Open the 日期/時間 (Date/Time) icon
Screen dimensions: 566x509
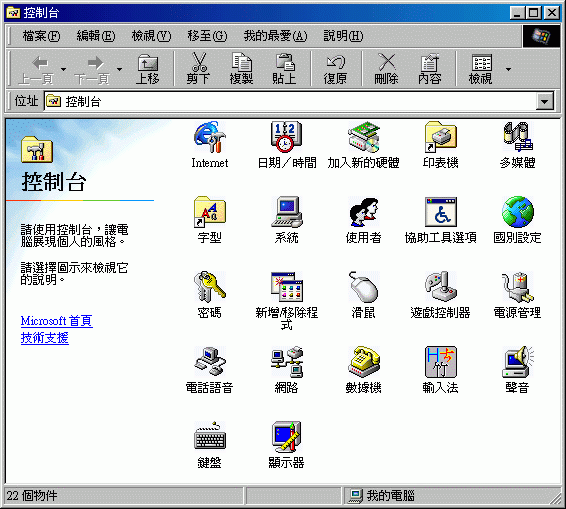coord(287,138)
